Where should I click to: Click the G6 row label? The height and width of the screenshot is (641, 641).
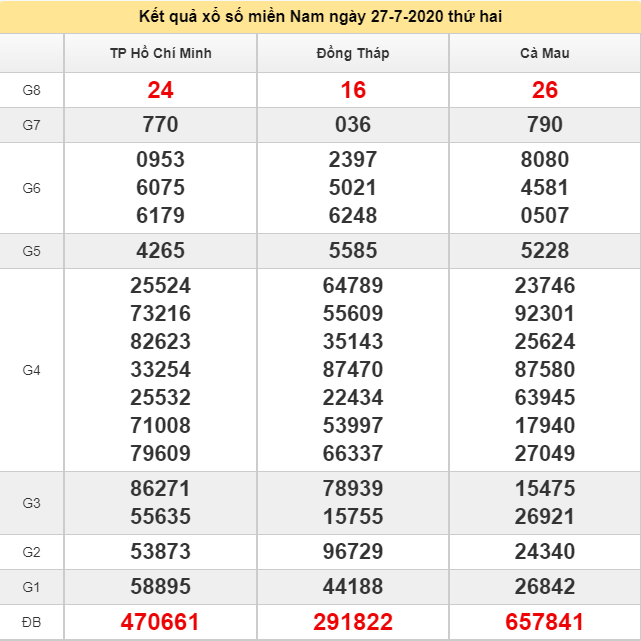coord(31,188)
